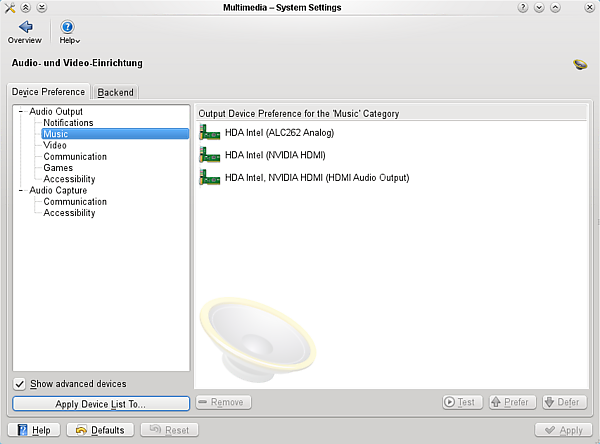Collapse the Audio Output tree node
Image resolution: width=600 pixels, height=444 pixels.
point(21,111)
